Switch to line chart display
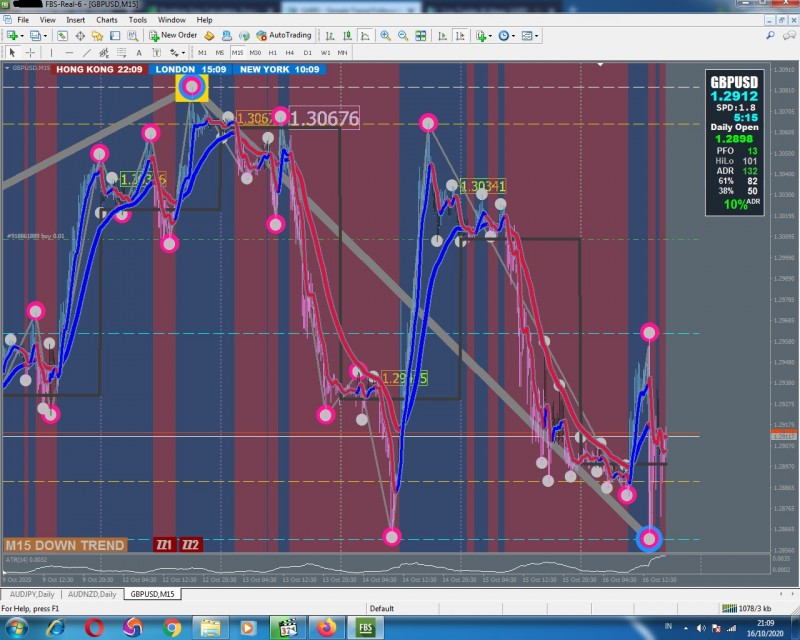This screenshot has width=800, height=640. click(364, 35)
